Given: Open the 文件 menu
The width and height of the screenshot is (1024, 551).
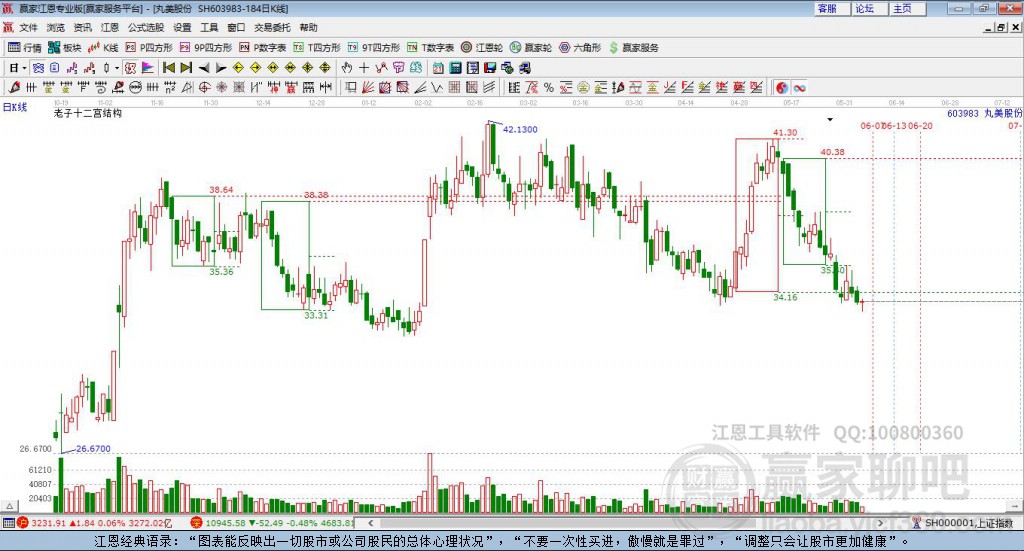Looking at the screenshot, I should (29, 27).
